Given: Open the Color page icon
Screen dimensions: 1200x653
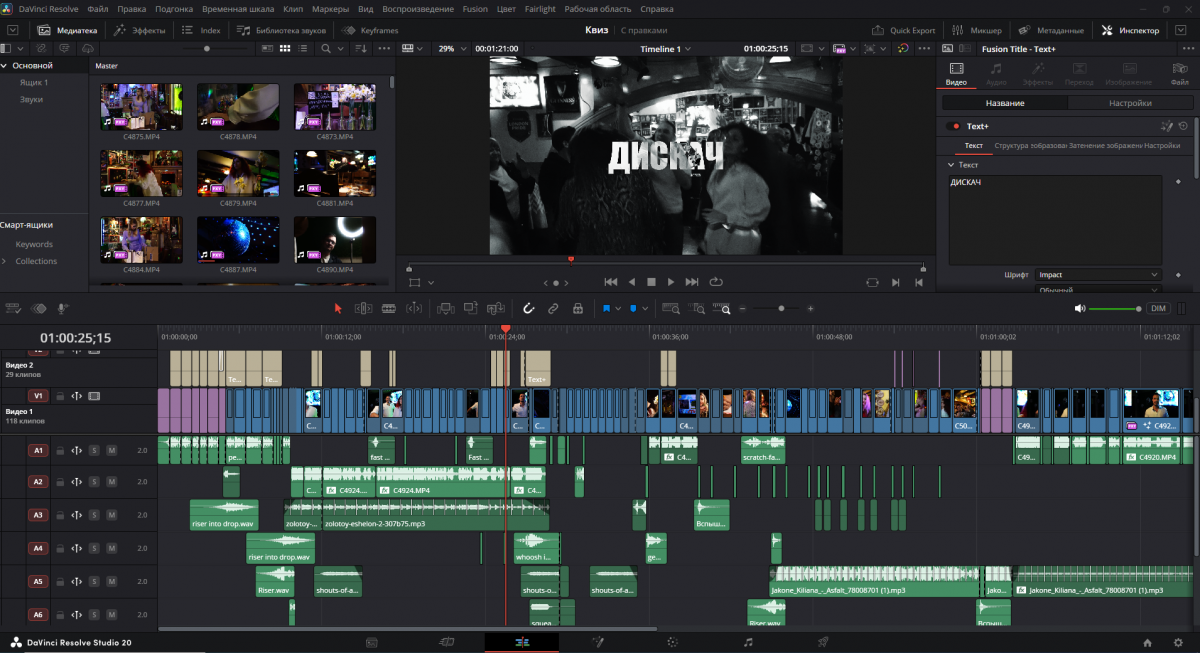Looking at the screenshot, I should click(673, 642).
